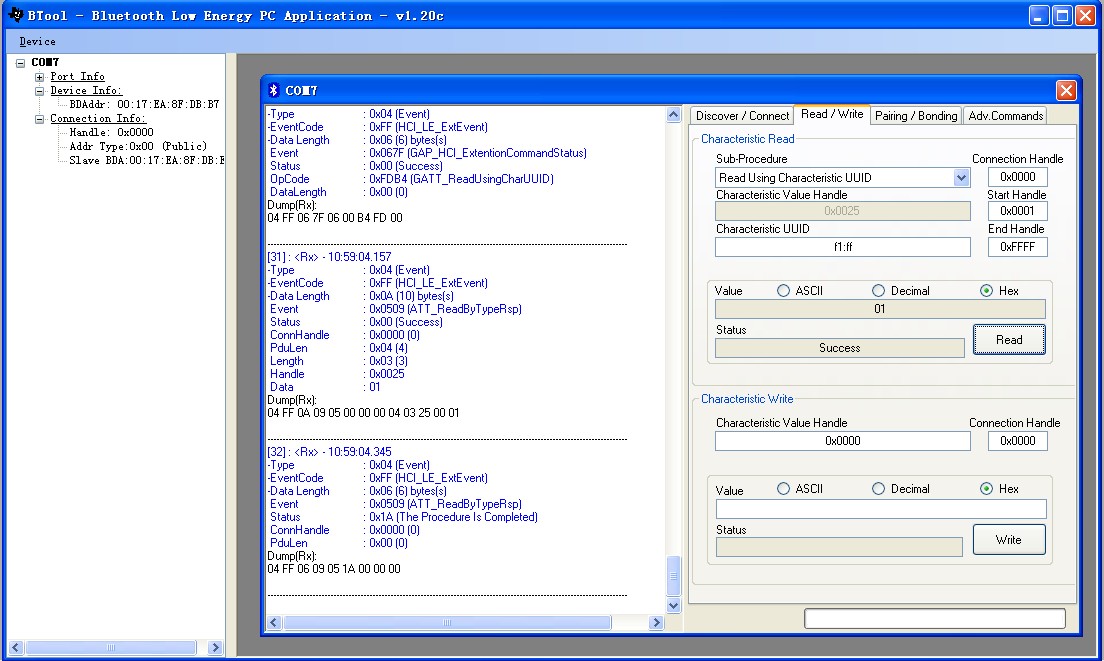Collapse the Connection Info tree node
Screen dimensions: 1104x661
pos(39,119)
